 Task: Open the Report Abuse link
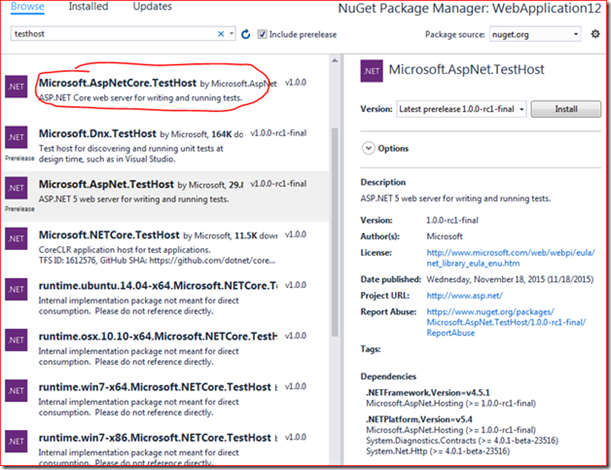pyautogui.click(x=506, y=322)
